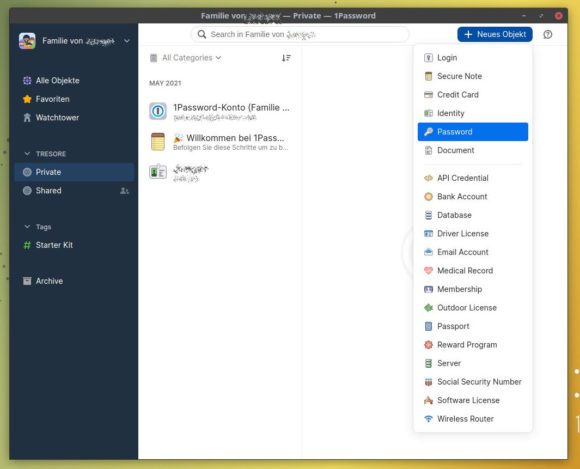The width and height of the screenshot is (580, 469).
Task: Click the Reward Program icon
Action: (x=428, y=344)
